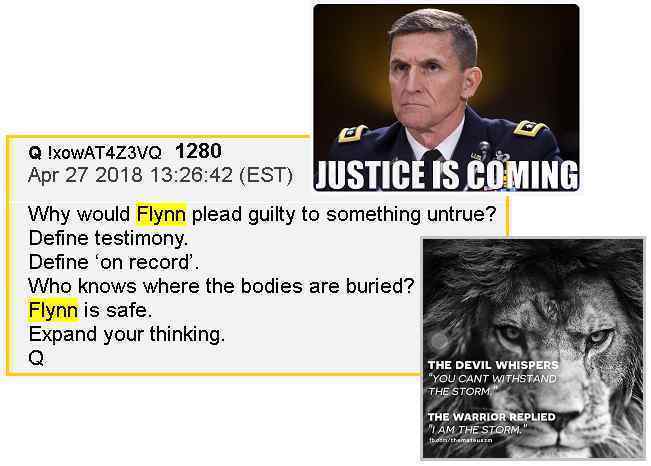Click the lion's right glaring eye
651x466 pixels.
tap(599, 336)
